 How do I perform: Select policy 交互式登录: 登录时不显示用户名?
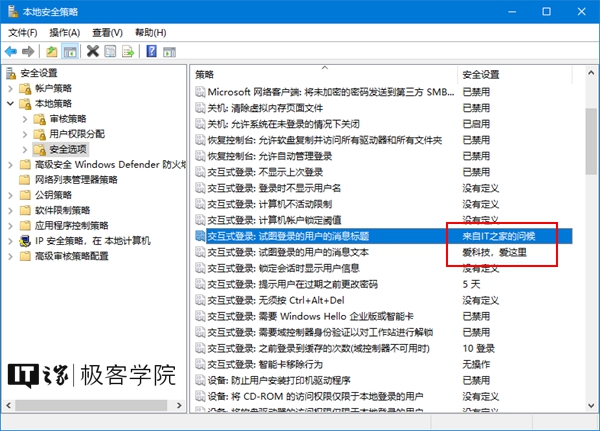tap(274, 188)
